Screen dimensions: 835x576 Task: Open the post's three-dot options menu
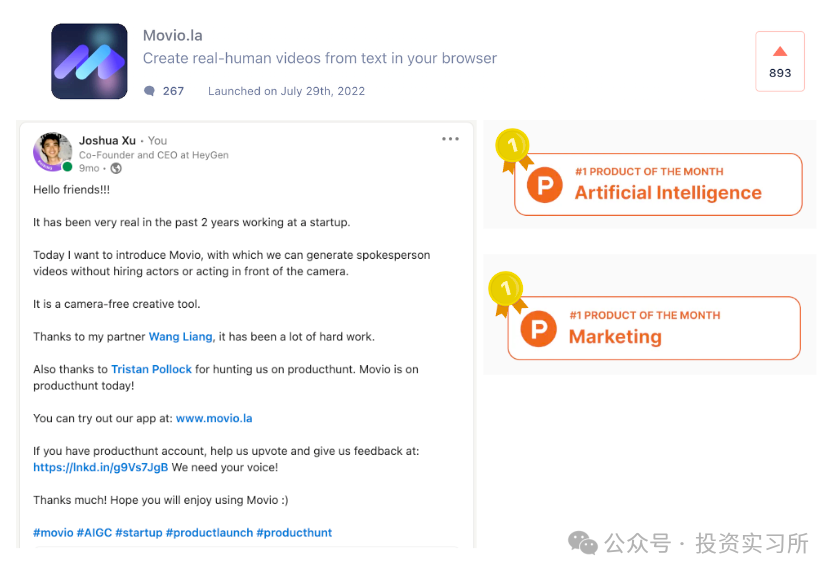tap(450, 139)
